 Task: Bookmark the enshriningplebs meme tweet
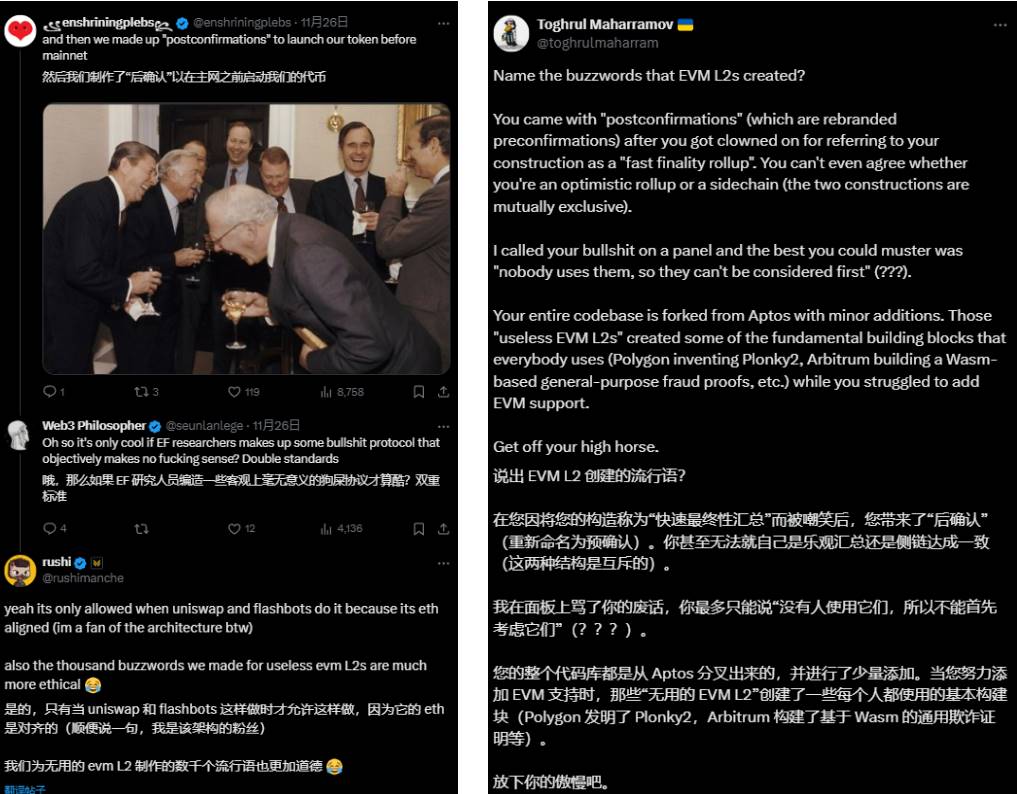[418, 391]
